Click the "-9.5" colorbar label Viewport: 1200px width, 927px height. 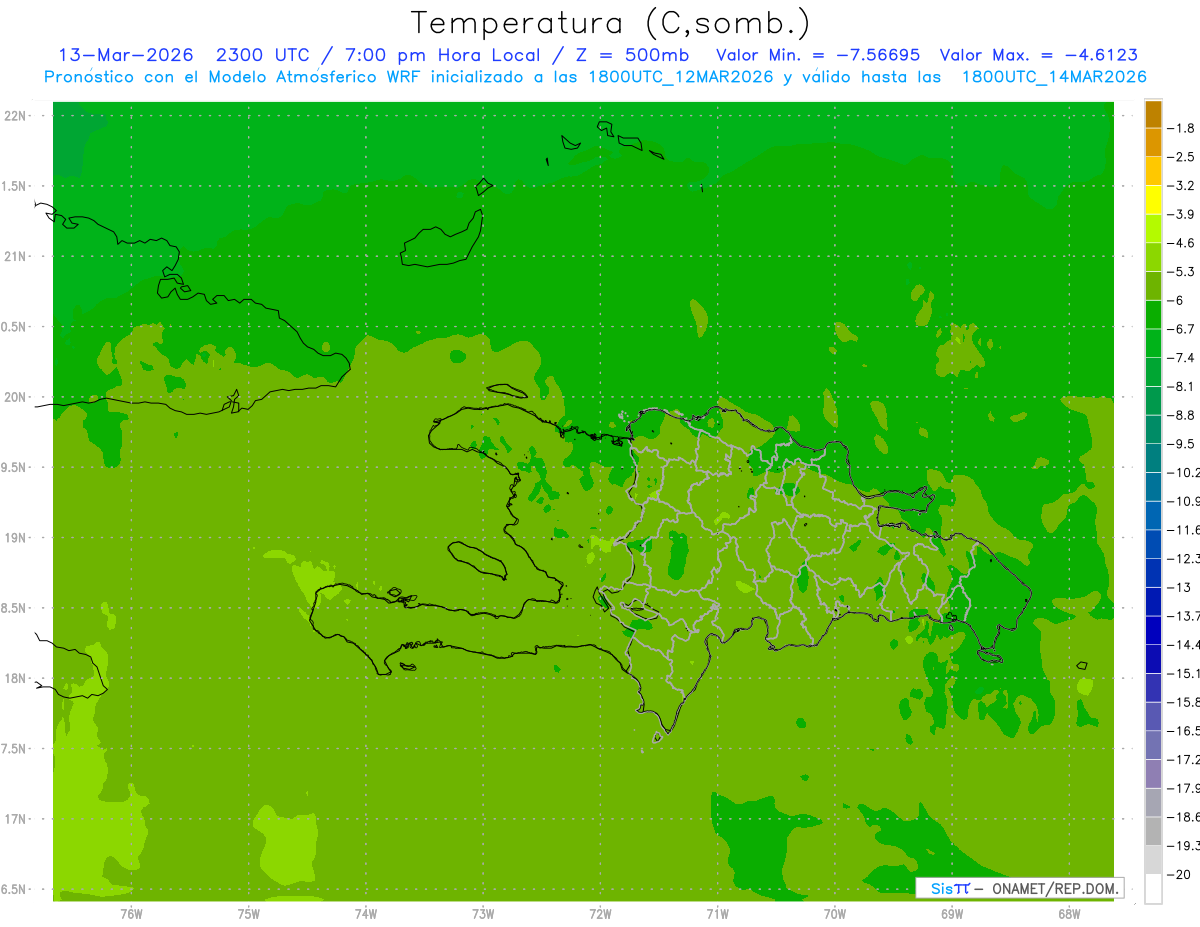[1181, 444]
